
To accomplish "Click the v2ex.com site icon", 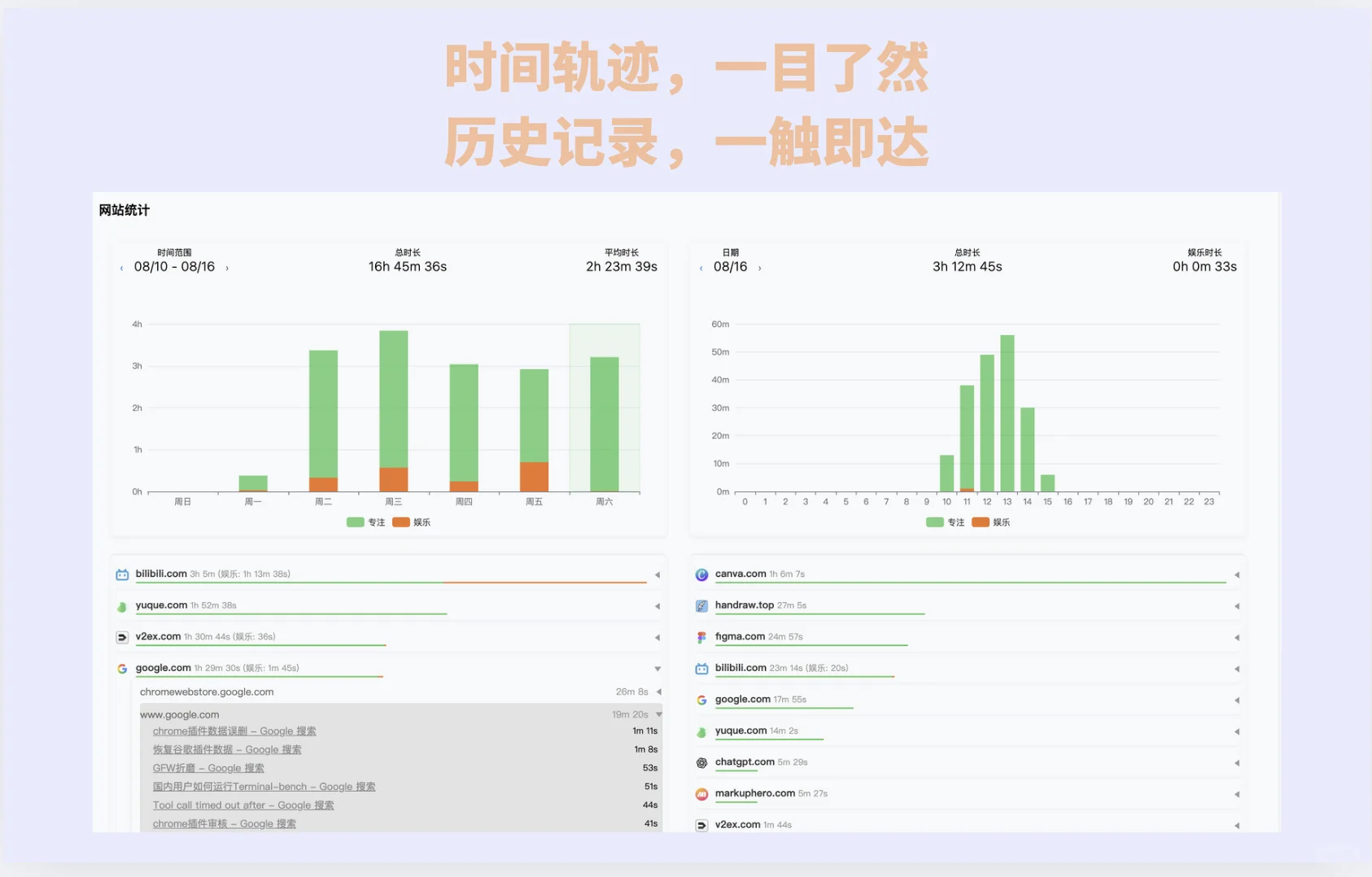I will point(121,637).
